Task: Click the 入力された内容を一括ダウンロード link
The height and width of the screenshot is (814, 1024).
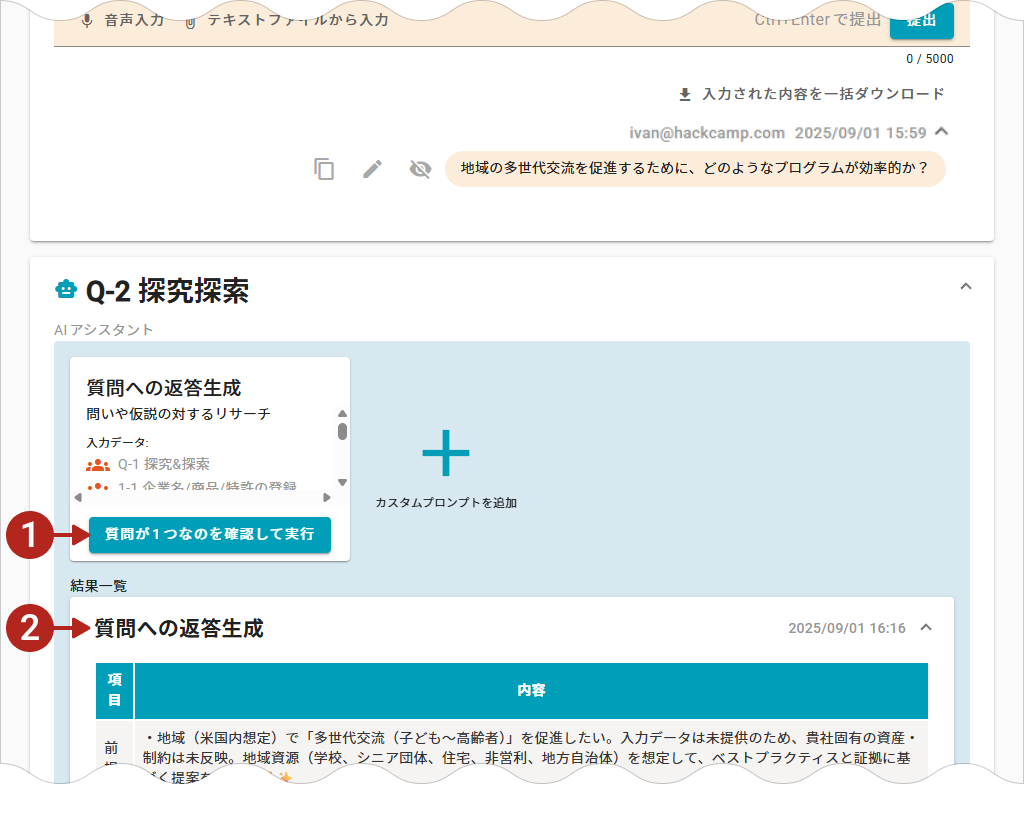Action: click(x=822, y=94)
